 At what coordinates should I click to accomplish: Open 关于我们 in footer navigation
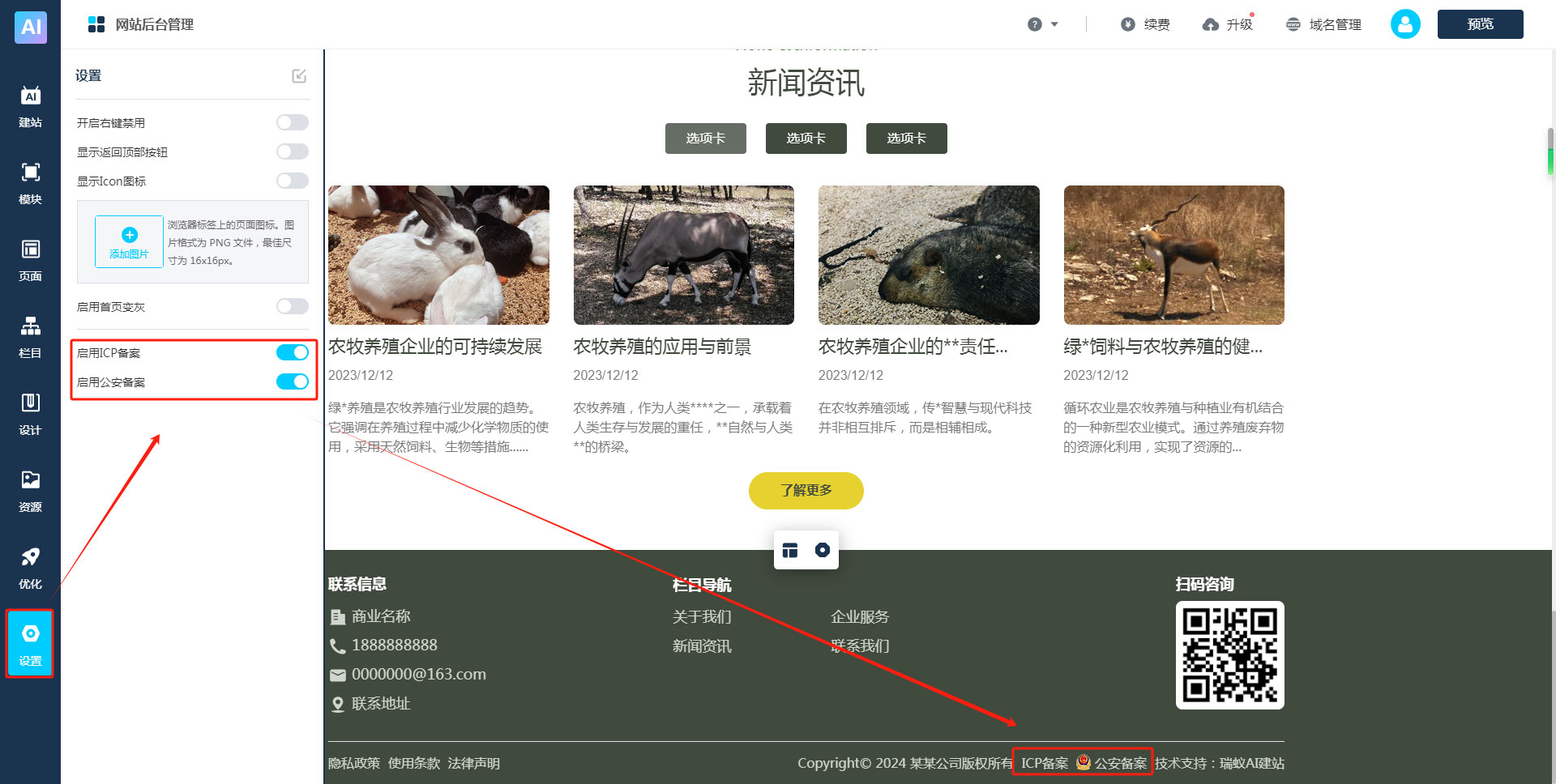(702, 617)
